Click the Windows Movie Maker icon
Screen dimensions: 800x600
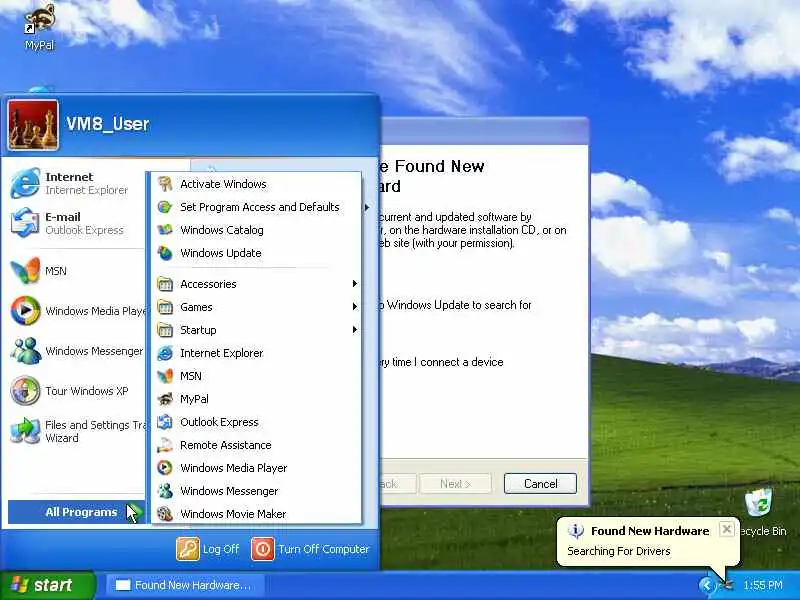tap(165, 514)
